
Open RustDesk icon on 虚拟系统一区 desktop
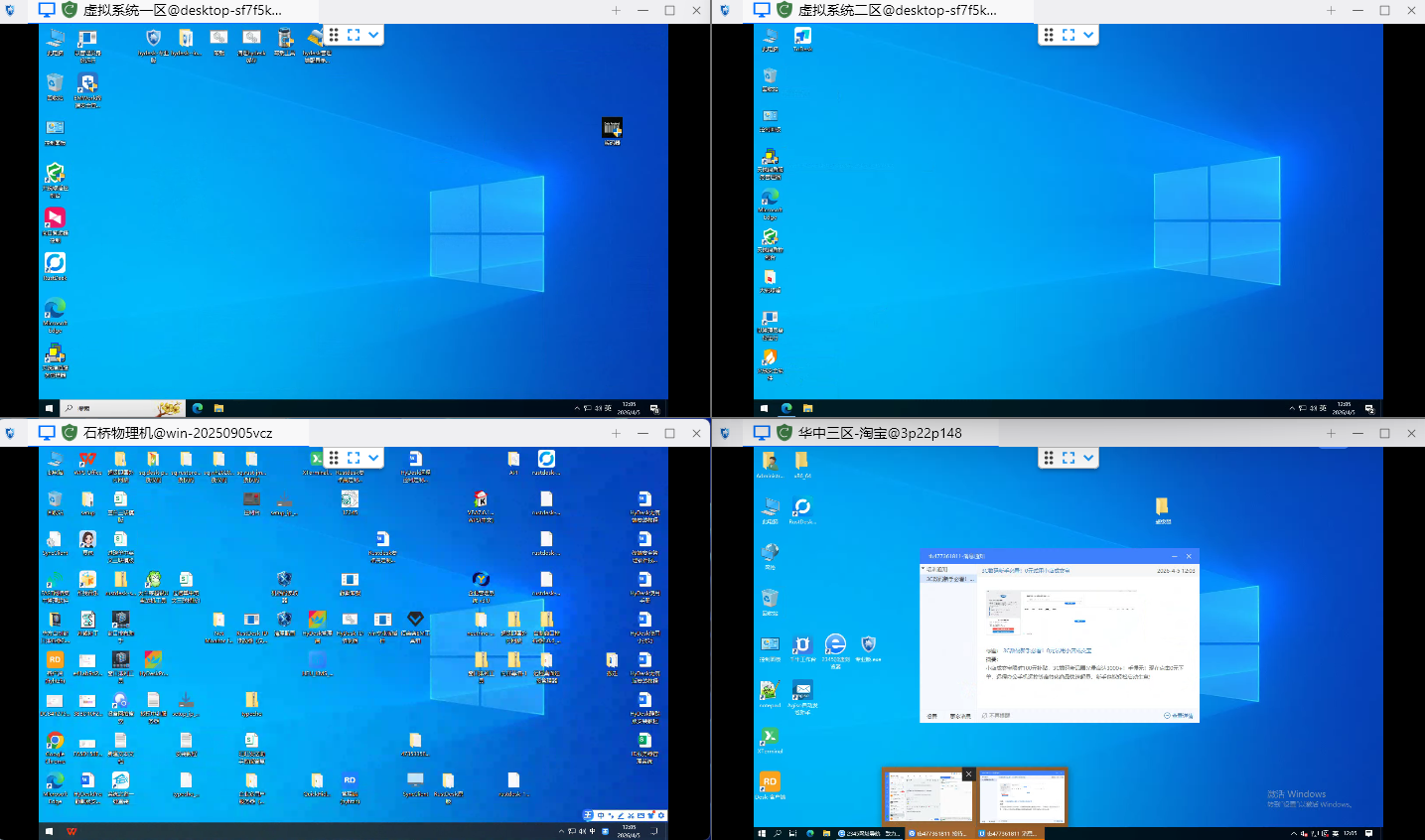click(55, 263)
